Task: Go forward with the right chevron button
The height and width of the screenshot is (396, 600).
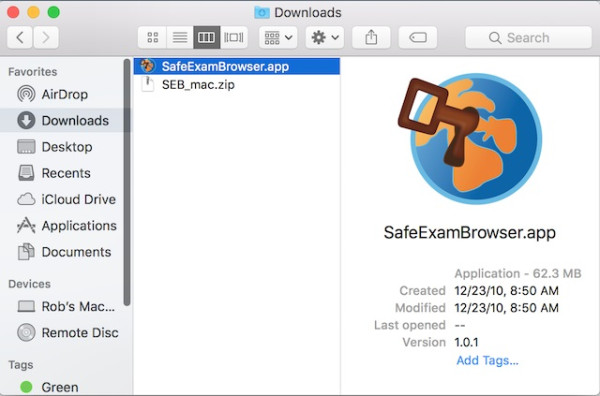Action: coord(46,37)
